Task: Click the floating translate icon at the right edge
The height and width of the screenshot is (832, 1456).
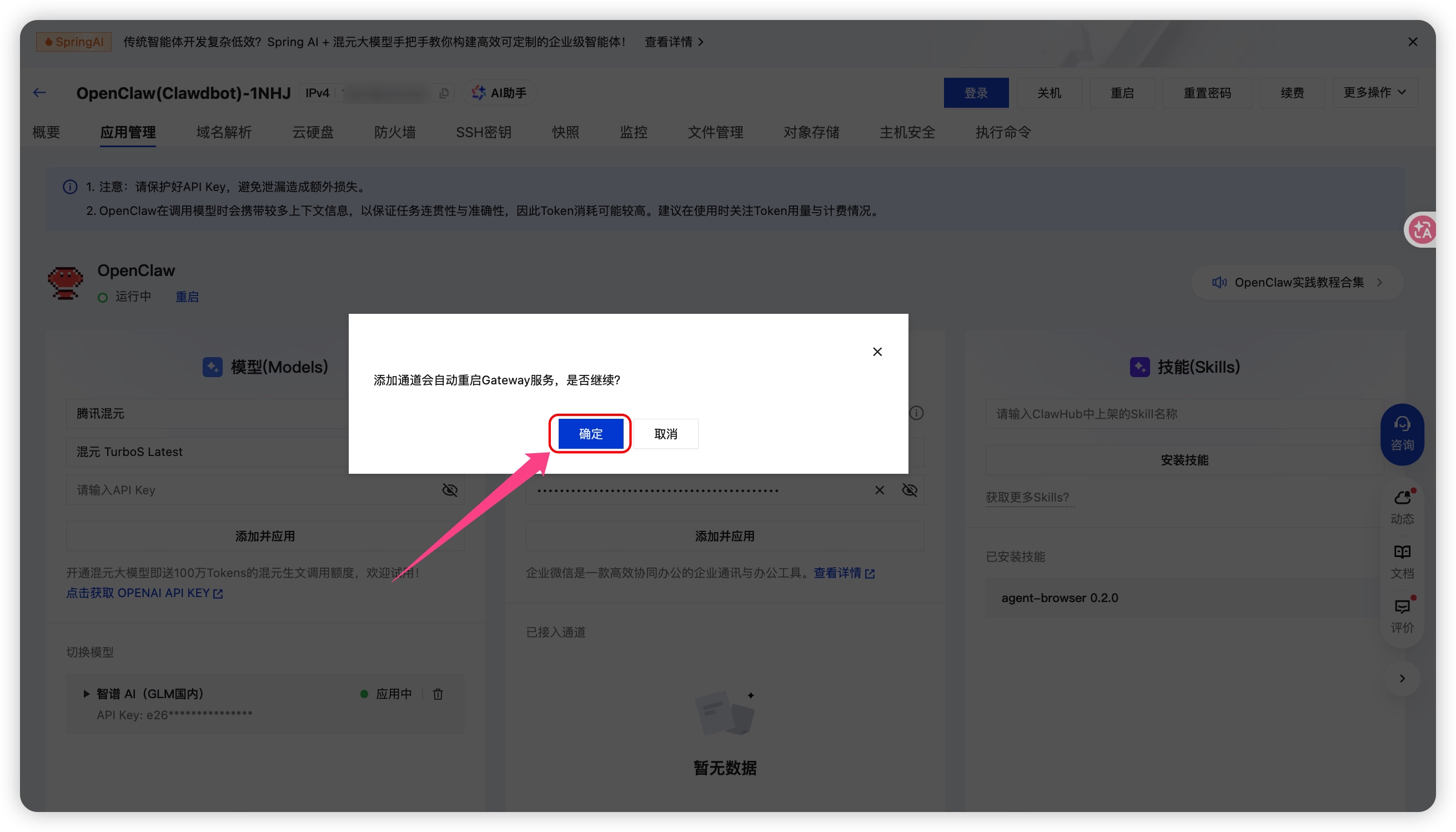Action: pyautogui.click(x=1422, y=230)
